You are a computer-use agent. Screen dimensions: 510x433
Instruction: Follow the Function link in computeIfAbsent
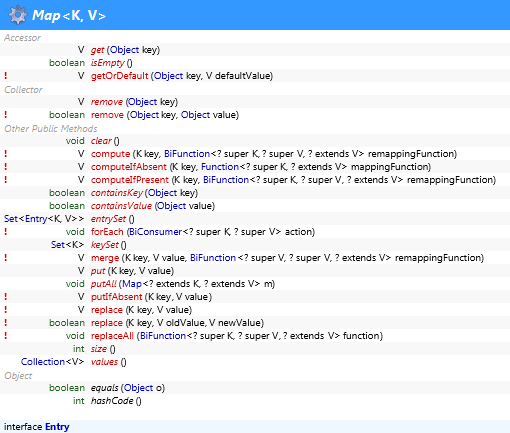[220, 167]
